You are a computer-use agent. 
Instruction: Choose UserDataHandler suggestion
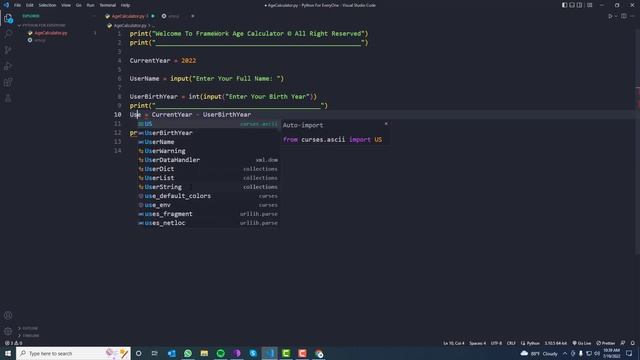(x=208, y=160)
